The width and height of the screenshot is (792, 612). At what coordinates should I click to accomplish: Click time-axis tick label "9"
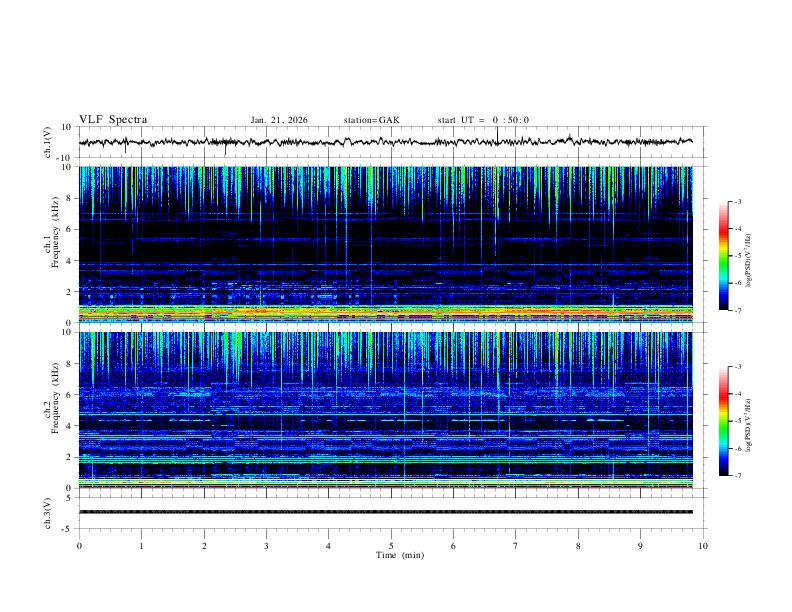640,546
